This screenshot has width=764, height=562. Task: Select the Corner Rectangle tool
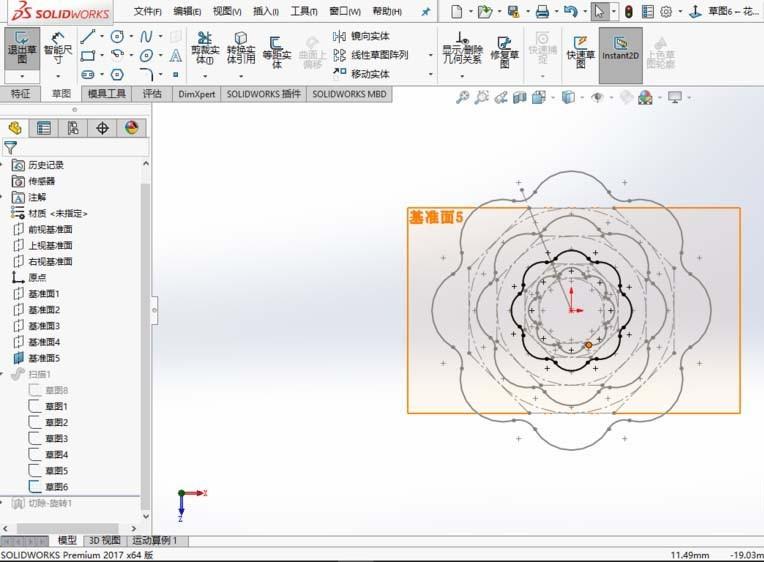pyautogui.click(x=88, y=56)
